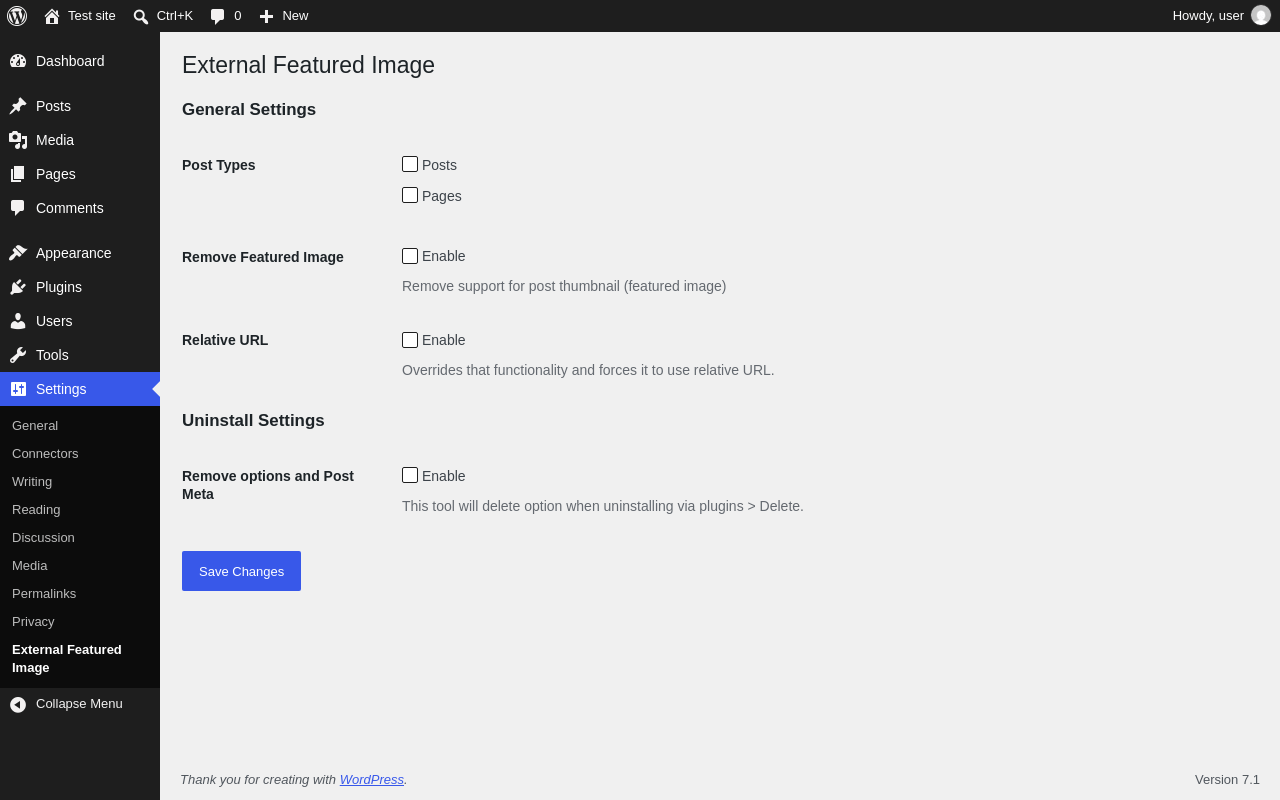The width and height of the screenshot is (1280, 800).
Task: Go to Permalinks settings submenu
Action: point(44,593)
